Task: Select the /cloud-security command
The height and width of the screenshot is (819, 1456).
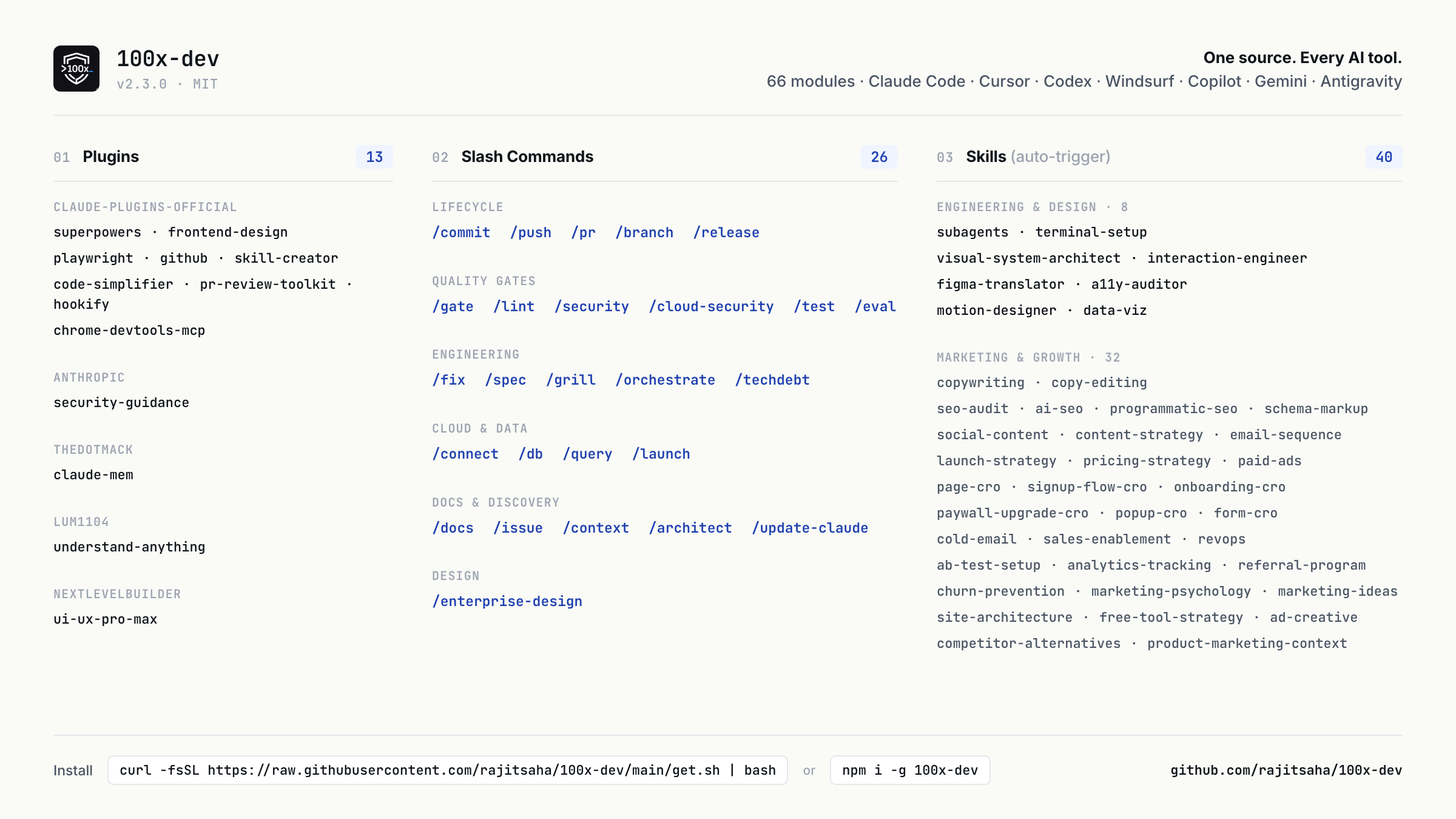Action: [x=711, y=306]
